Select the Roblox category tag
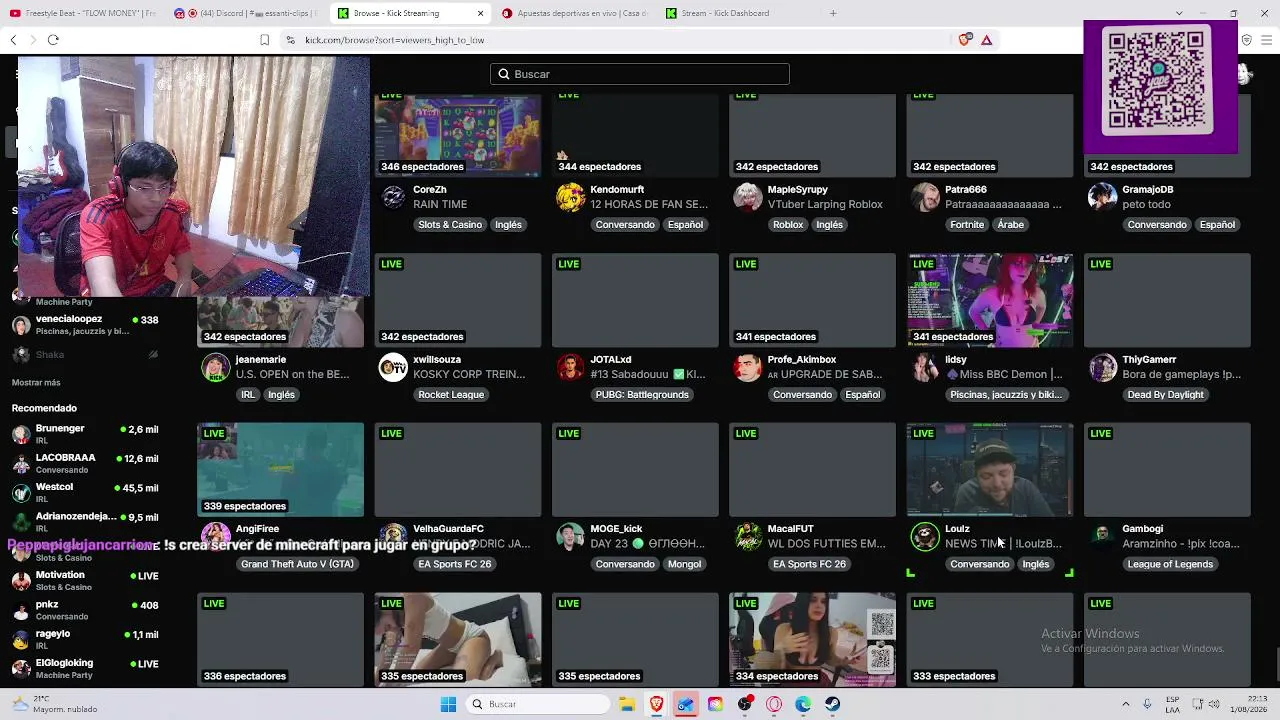The width and height of the screenshot is (1280, 720). coord(788,225)
